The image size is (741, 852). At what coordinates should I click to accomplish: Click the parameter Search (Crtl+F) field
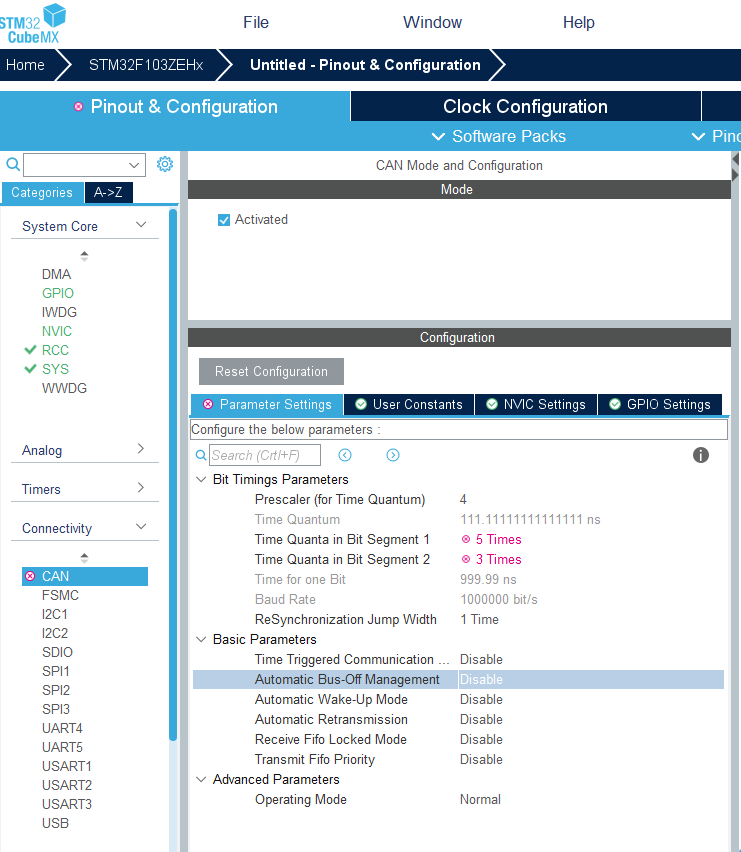coord(265,455)
